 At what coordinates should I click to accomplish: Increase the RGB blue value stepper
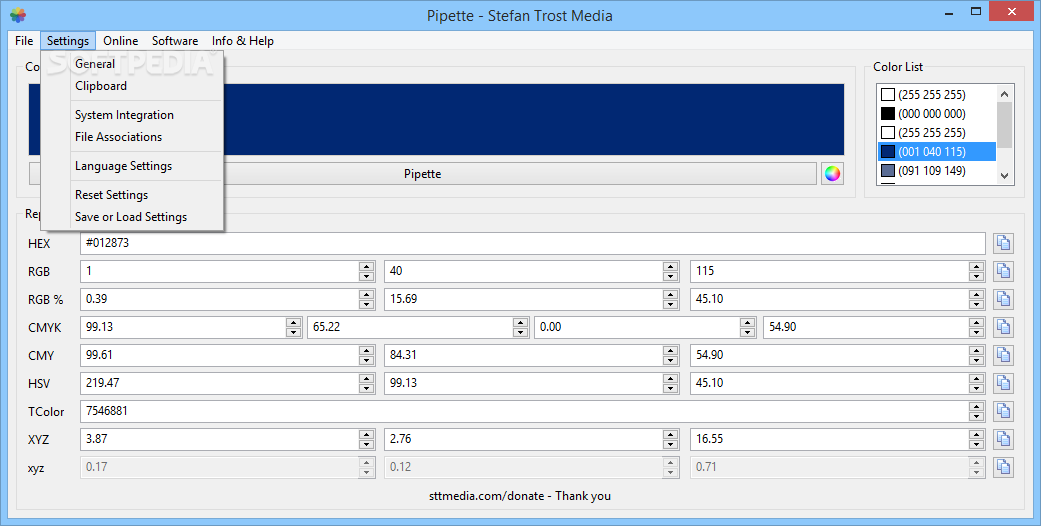(976, 267)
